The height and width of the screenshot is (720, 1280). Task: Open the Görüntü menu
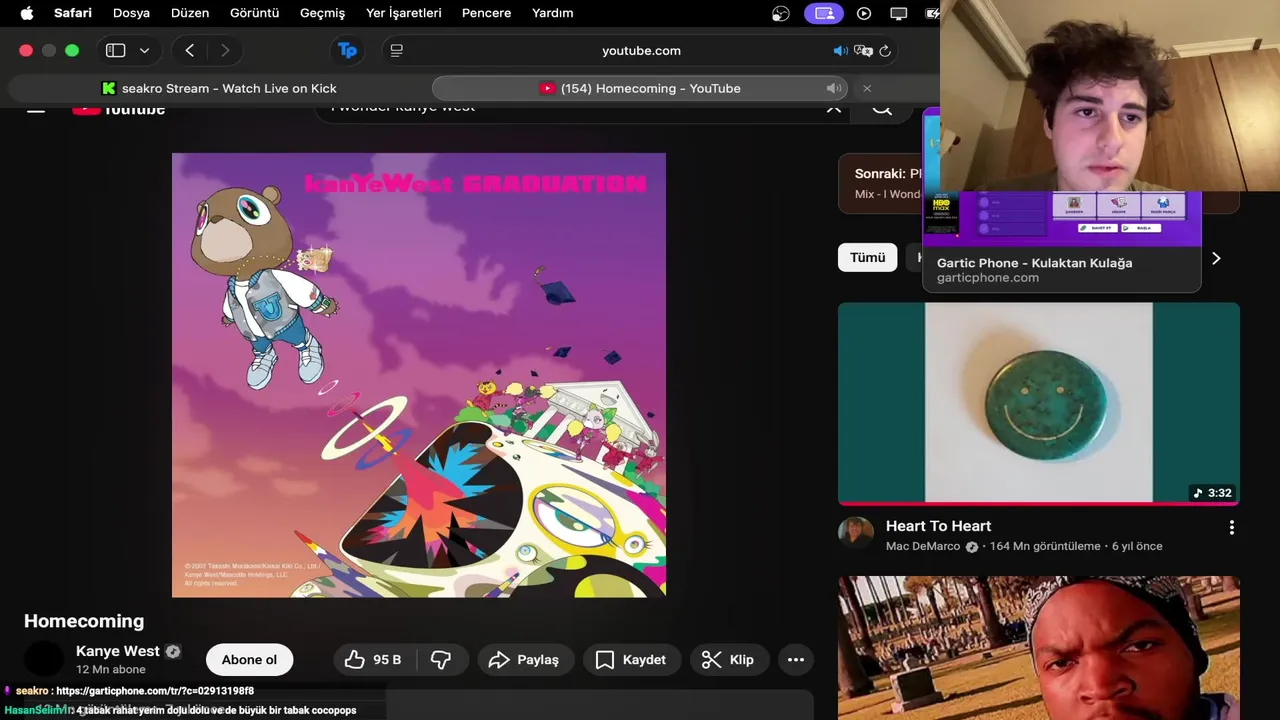(x=255, y=13)
